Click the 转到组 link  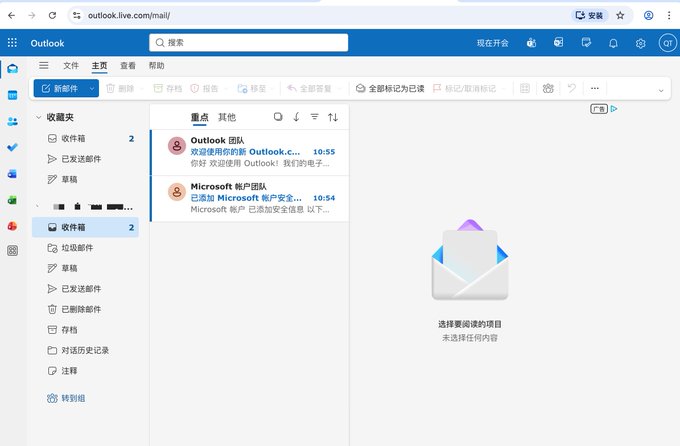66,398
